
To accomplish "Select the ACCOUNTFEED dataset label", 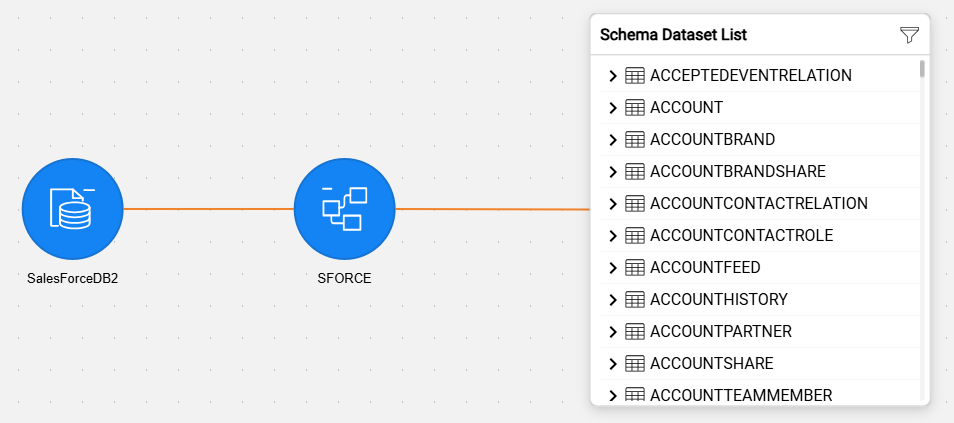I will click(705, 268).
